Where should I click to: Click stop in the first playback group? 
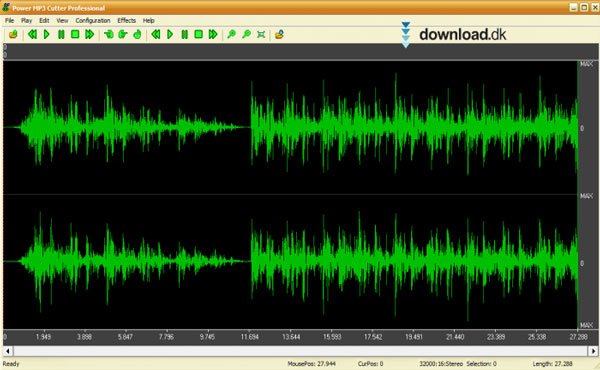tap(75, 34)
